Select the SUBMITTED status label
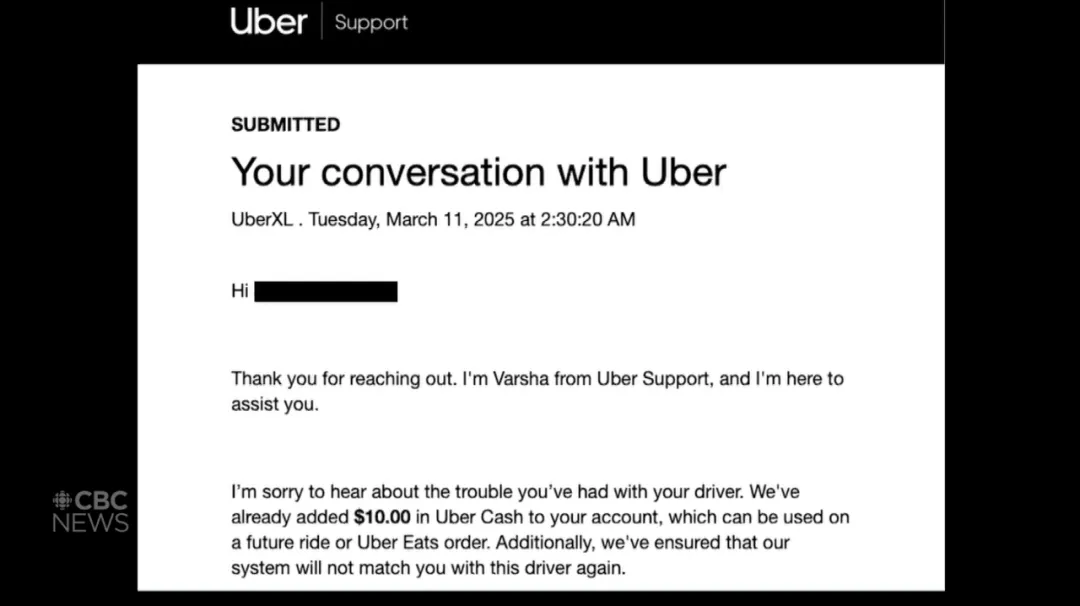The image size is (1080, 606). [285, 125]
